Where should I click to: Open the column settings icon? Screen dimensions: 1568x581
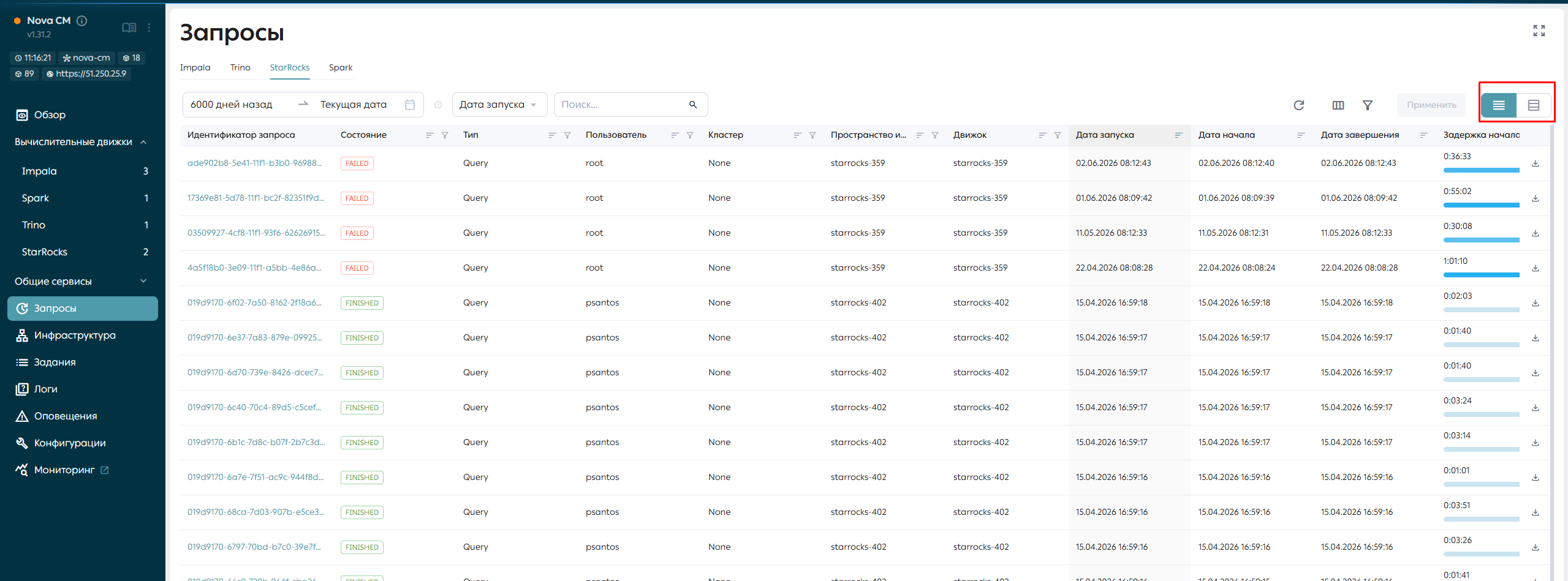coord(1338,105)
